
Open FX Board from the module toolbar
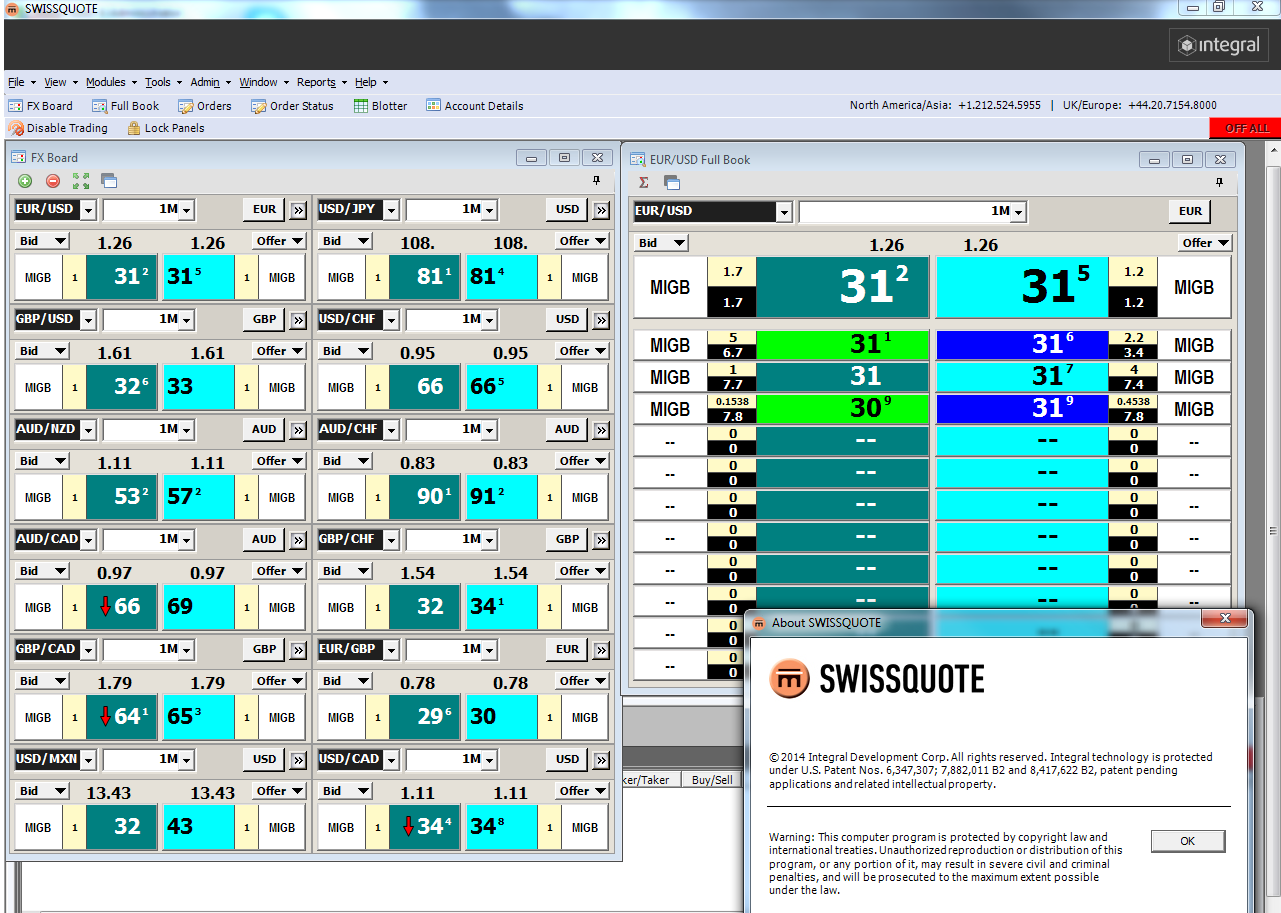(40, 106)
